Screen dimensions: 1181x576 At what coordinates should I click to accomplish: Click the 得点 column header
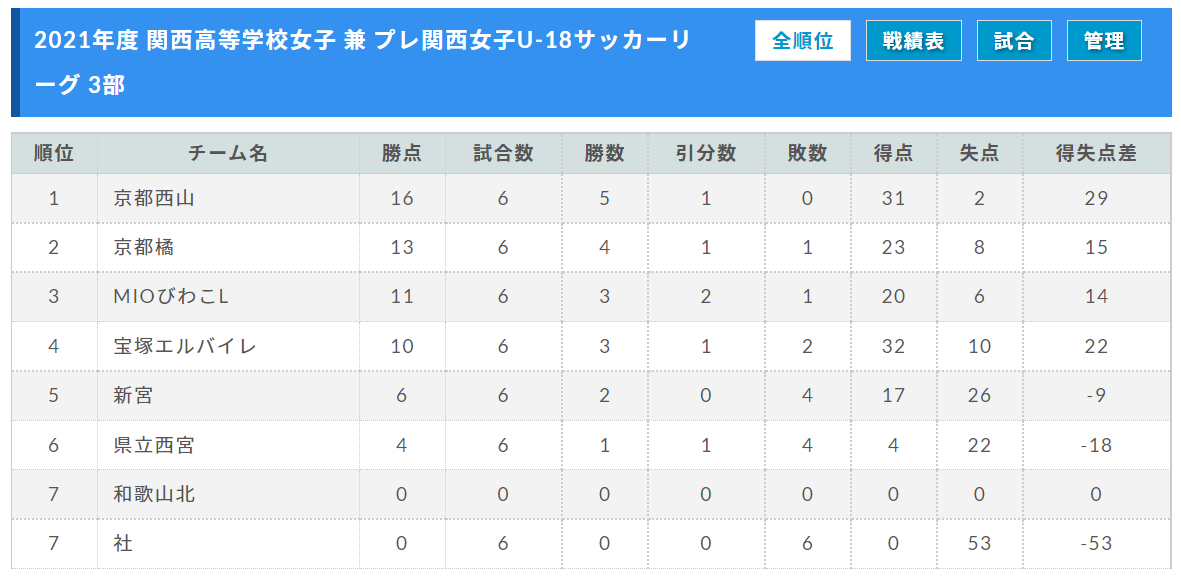point(893,154)
